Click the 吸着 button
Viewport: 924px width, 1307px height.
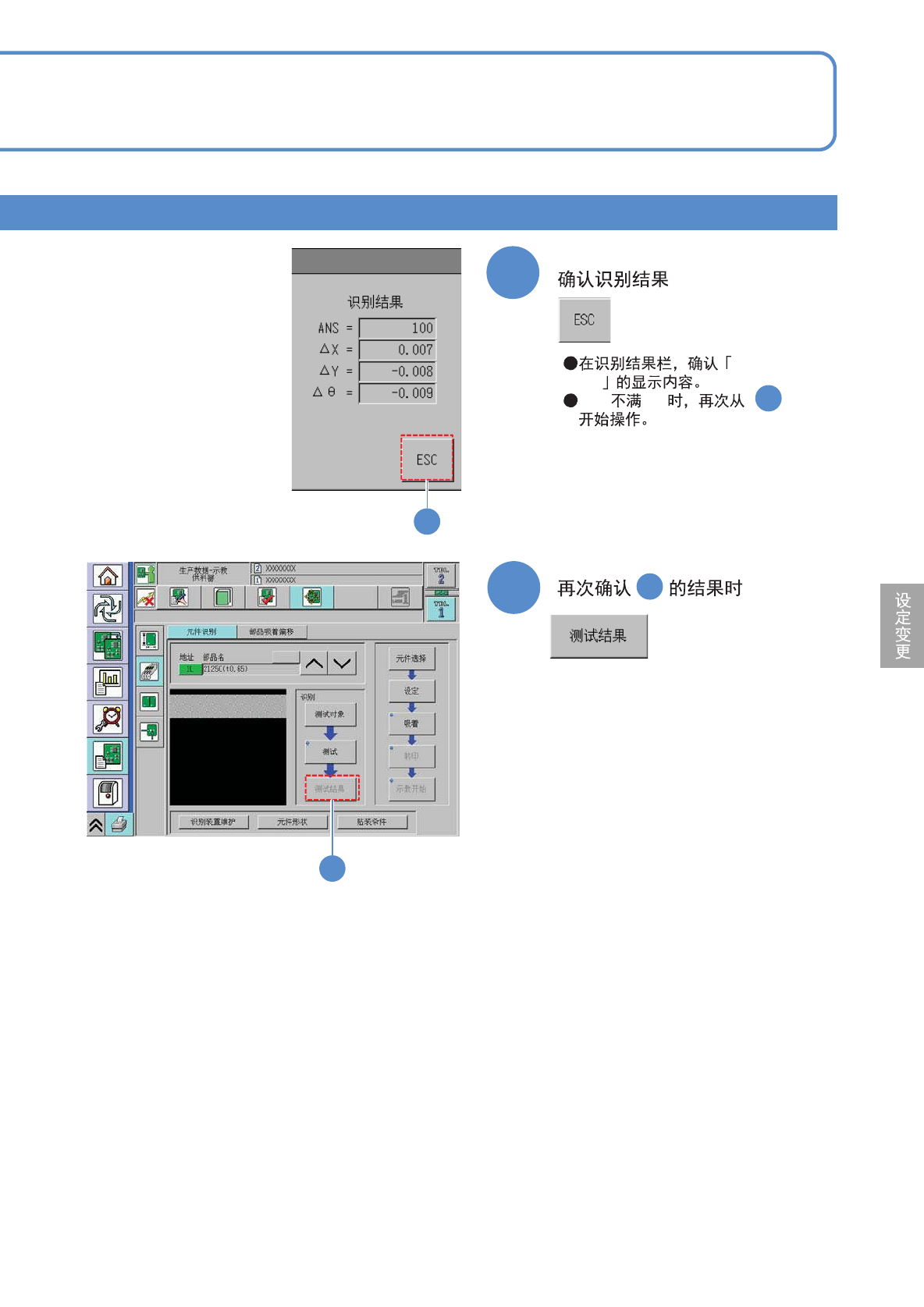pyautogui.click(x=411, y=723)
